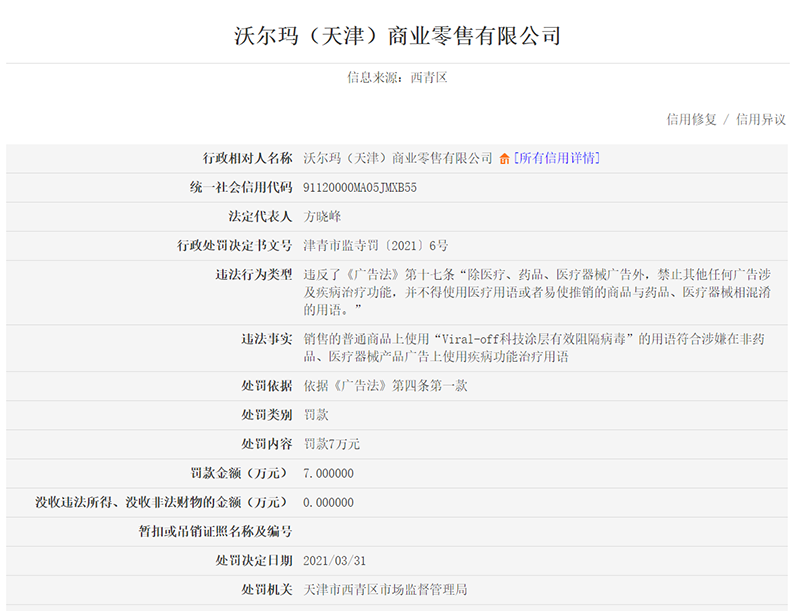Select credit code 91120000MA05JMXB55
Viewport: 800px width, 611px height.
360,188
